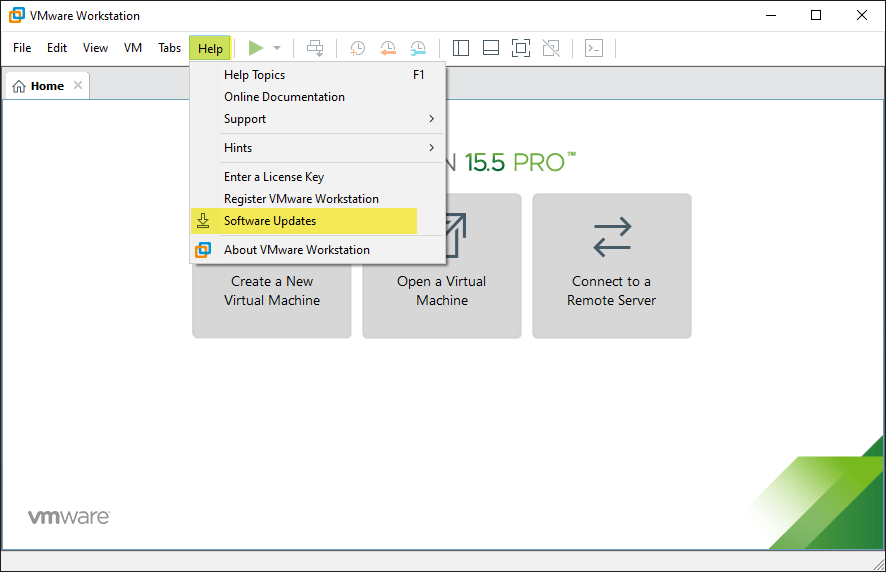Viewport: 886px width, 572px height.
Task: Click the green Power On play button
Action: click(x=256, y=48)
